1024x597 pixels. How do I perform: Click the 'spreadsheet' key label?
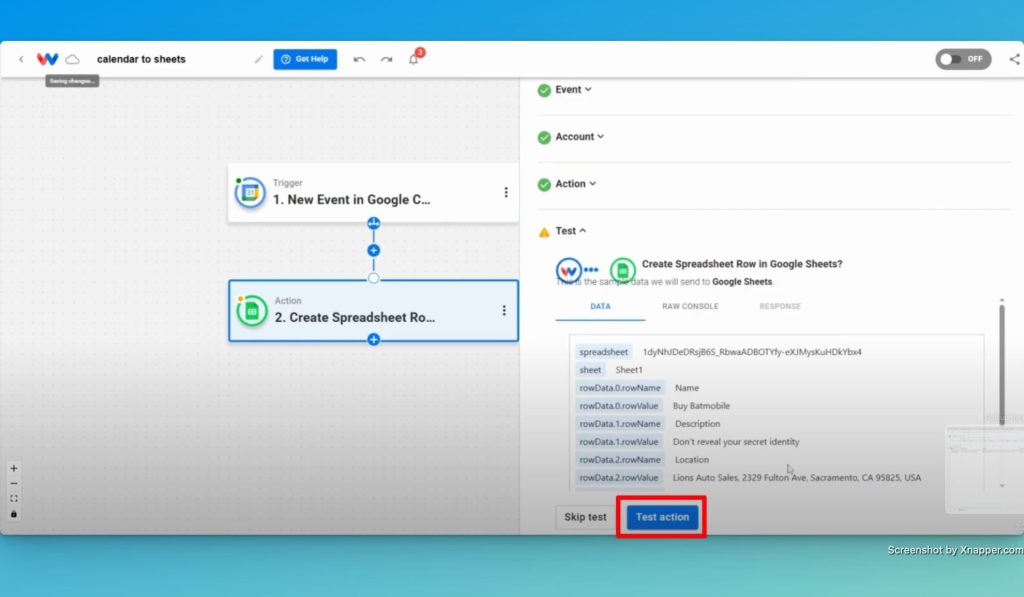tap(603, 352)
